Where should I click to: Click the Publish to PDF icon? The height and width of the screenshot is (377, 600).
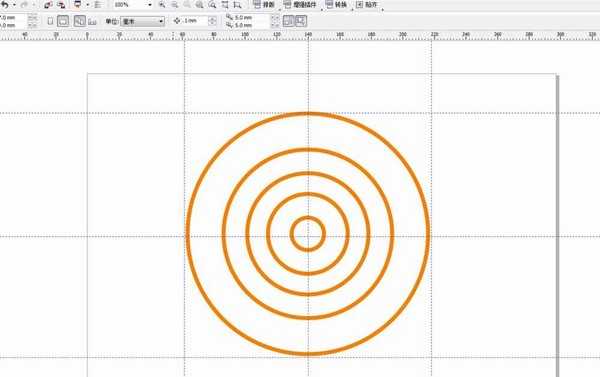coord(77,5)
